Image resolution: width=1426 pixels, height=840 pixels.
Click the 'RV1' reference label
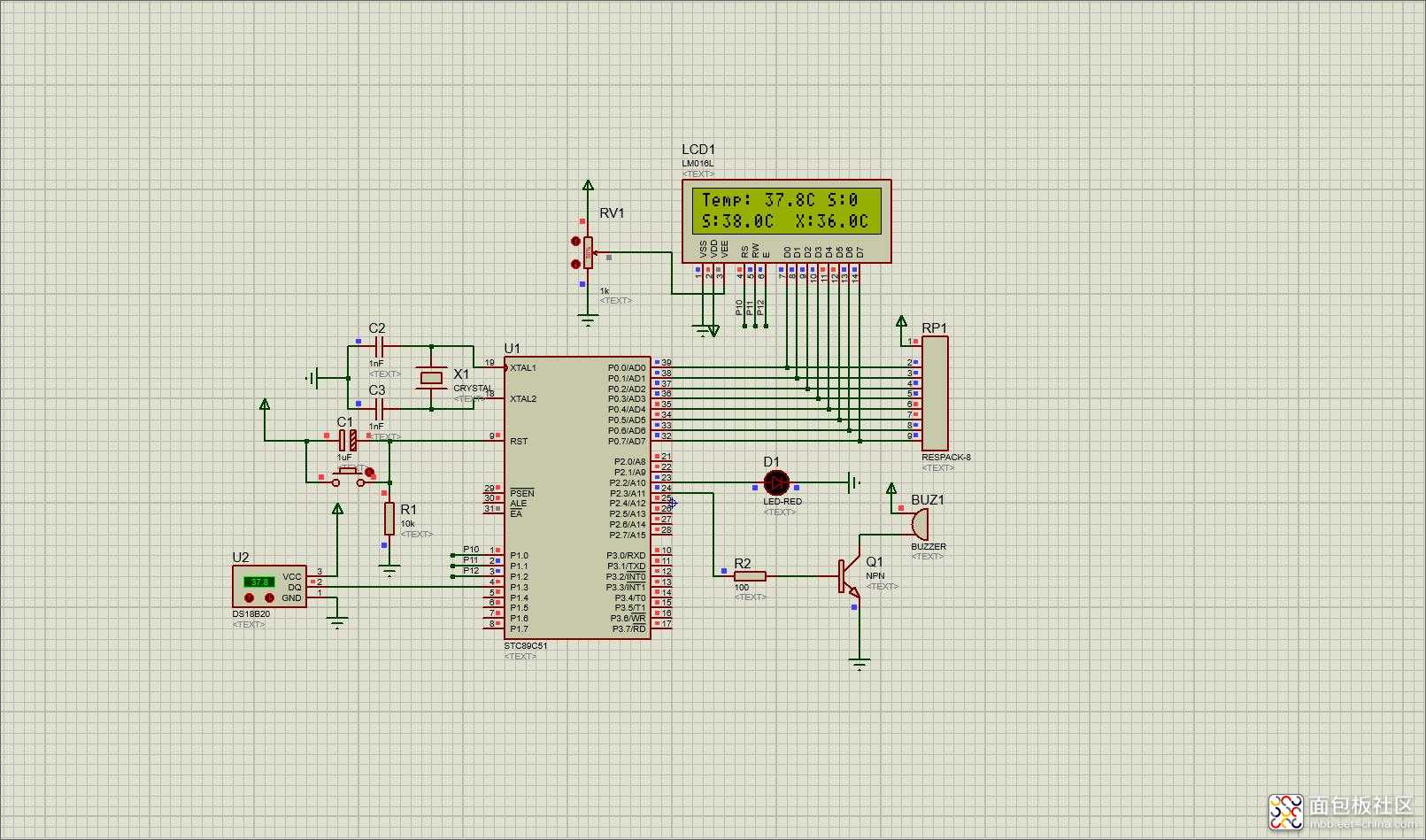tap(612, 213)
